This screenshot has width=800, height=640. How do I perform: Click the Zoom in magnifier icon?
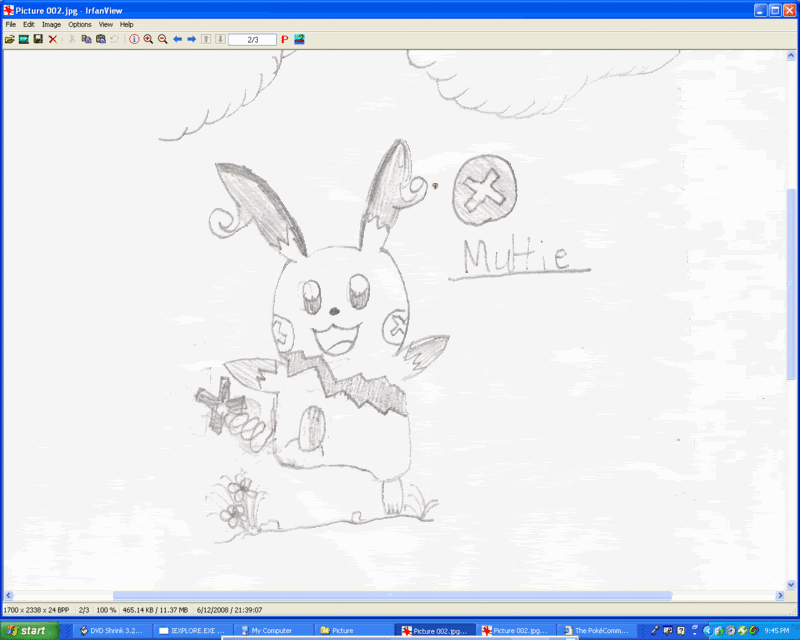click(x=148, y=39)
